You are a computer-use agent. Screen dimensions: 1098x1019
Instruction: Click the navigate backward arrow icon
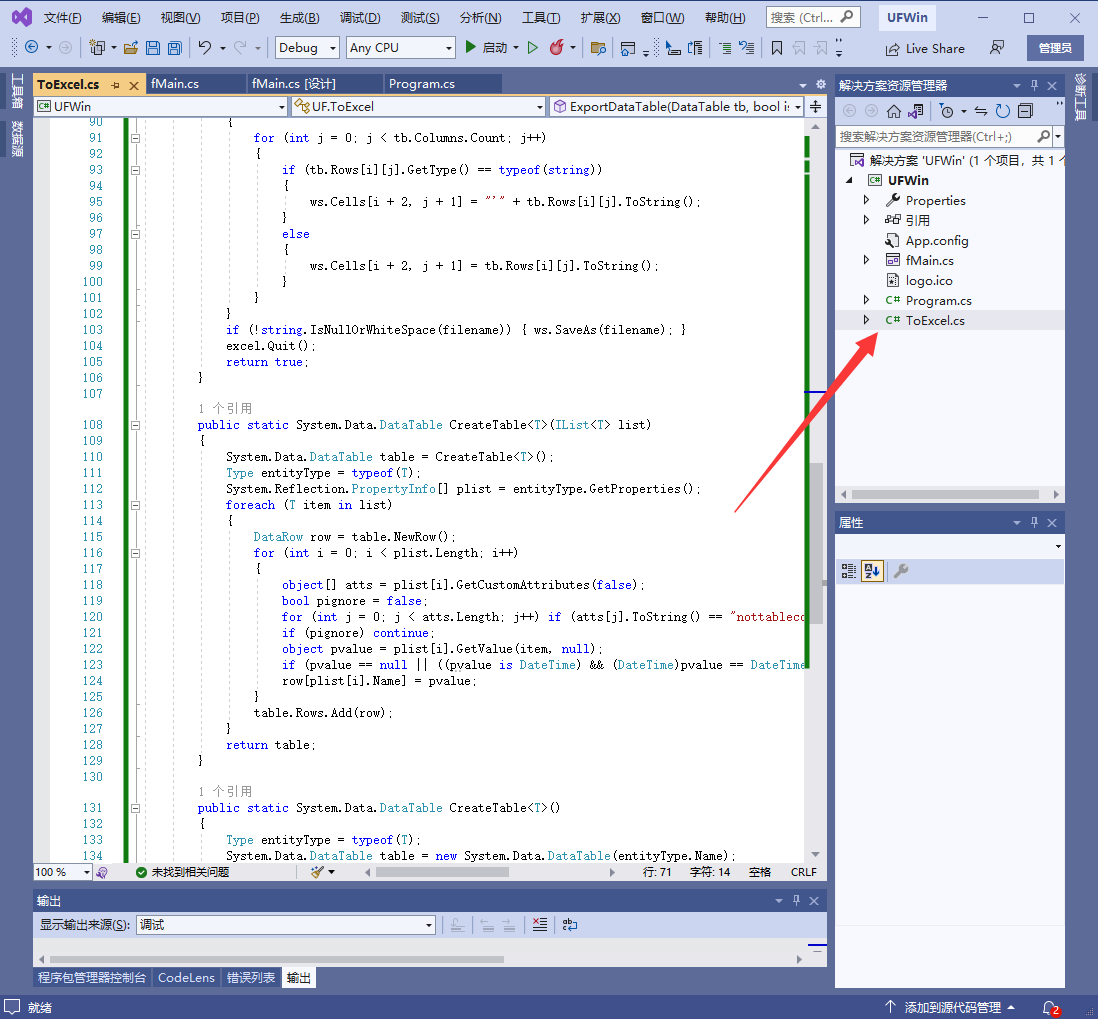coord(32,48)
